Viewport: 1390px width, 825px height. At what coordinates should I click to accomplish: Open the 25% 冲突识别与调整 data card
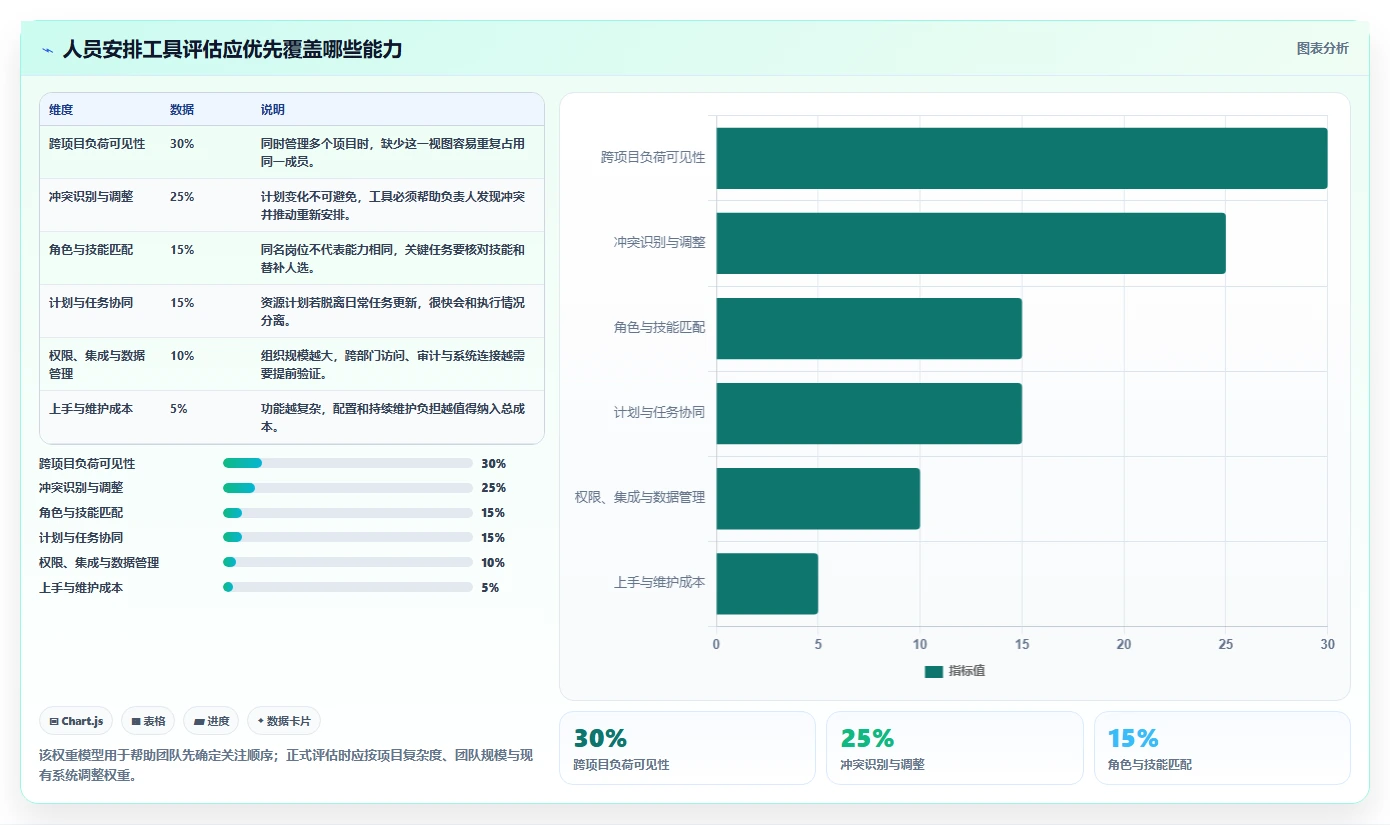955,748
